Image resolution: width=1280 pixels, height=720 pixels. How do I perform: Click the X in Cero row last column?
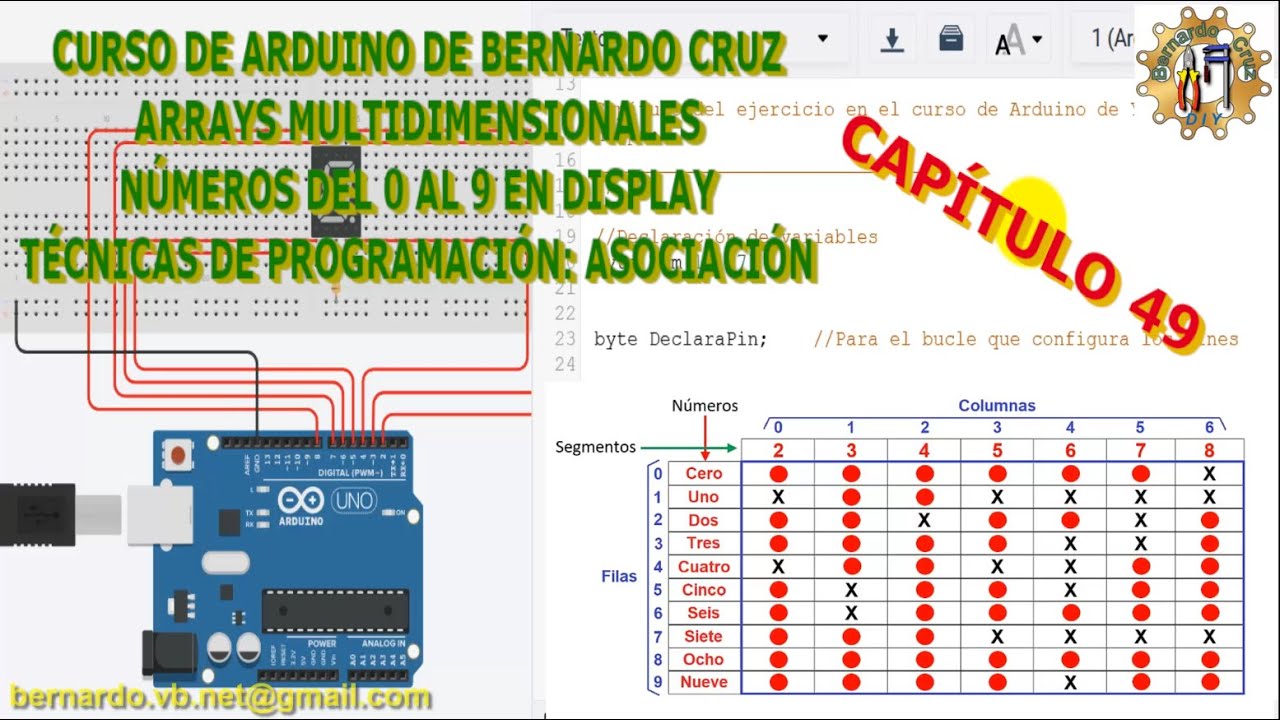[1209, 474]
